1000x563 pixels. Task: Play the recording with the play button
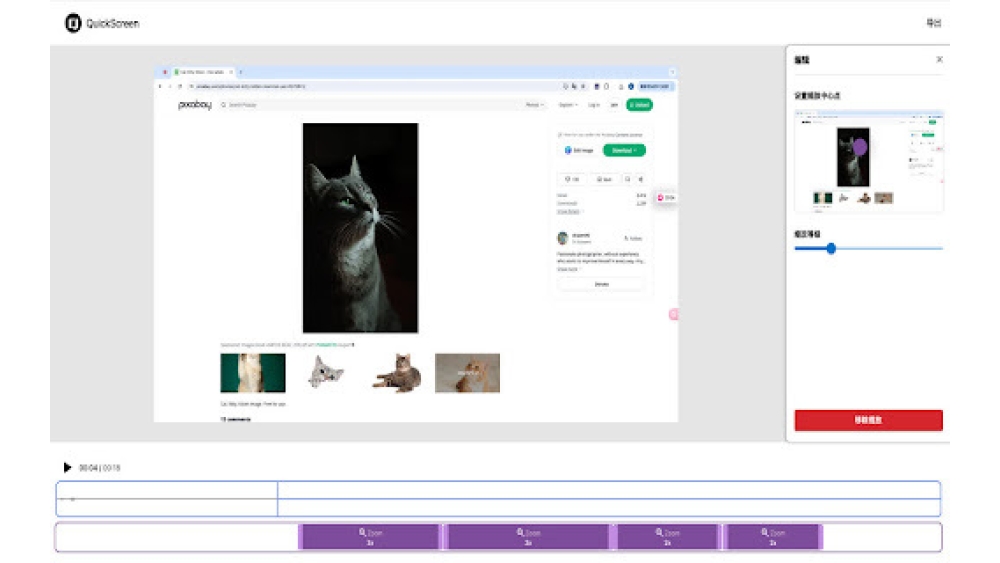67,467
